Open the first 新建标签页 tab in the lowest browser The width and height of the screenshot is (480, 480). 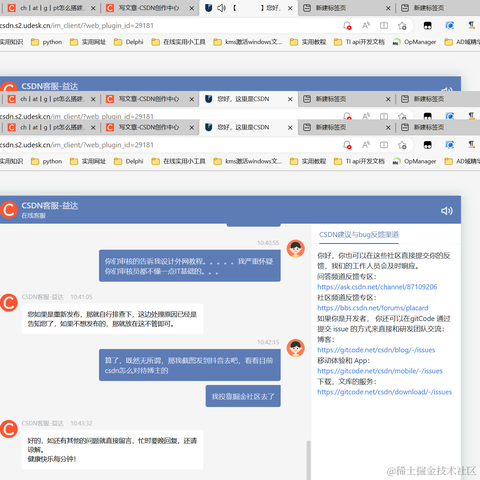(x=347, y=127)
